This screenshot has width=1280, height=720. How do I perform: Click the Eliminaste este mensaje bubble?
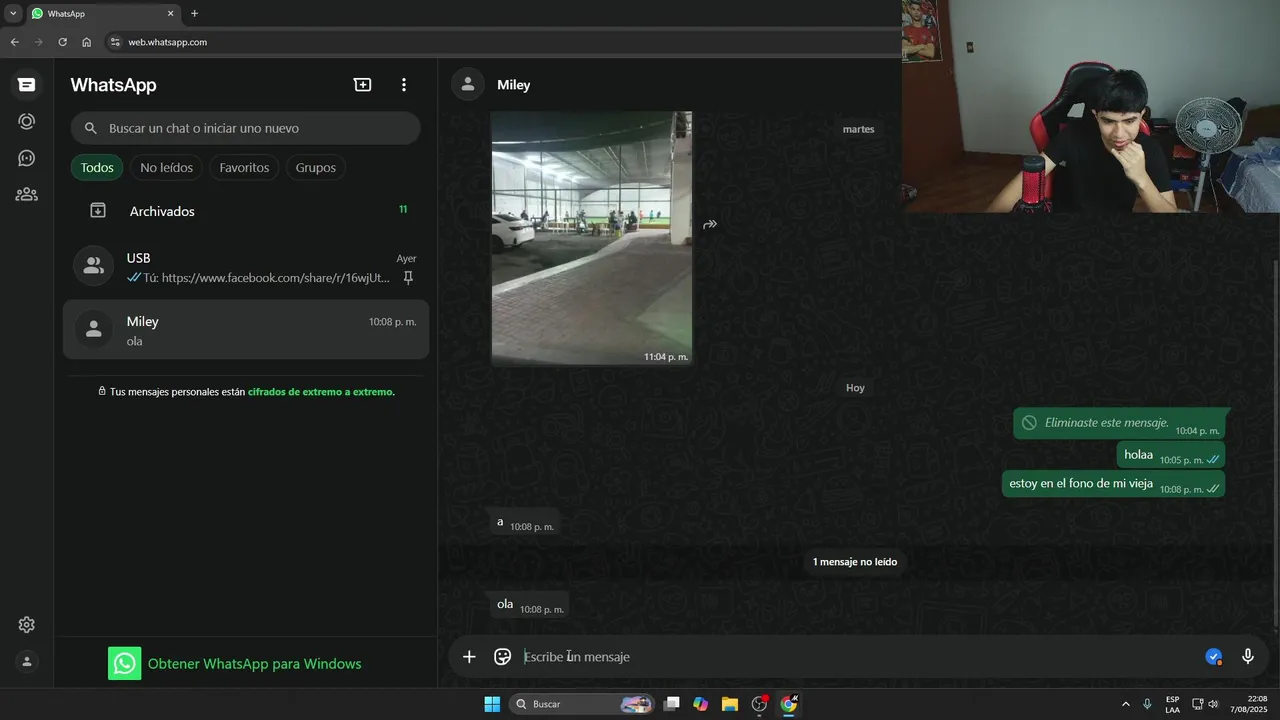coord(1119,424)
